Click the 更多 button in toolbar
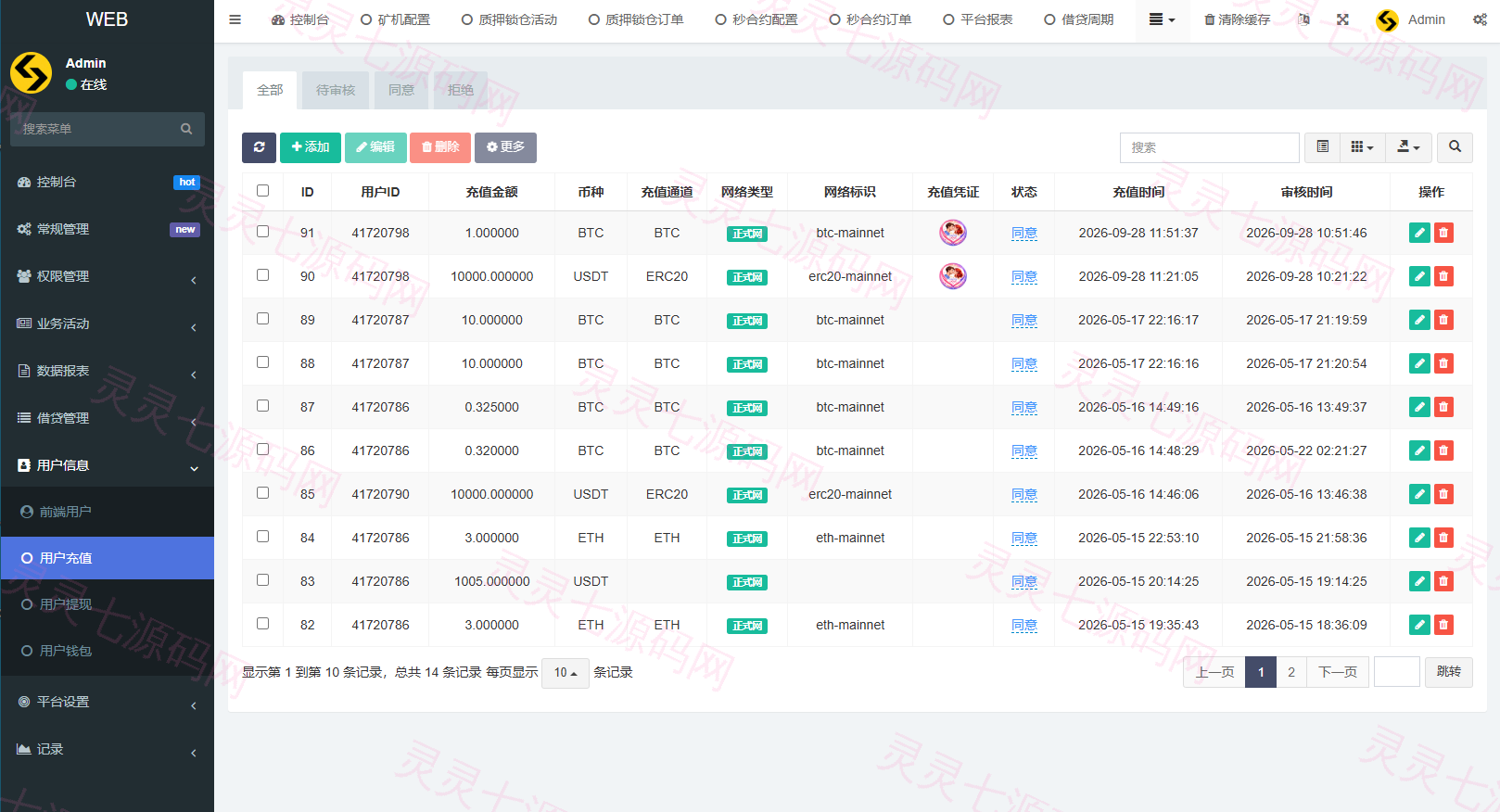Screen dimensions: 1500x812 [505, 147]
